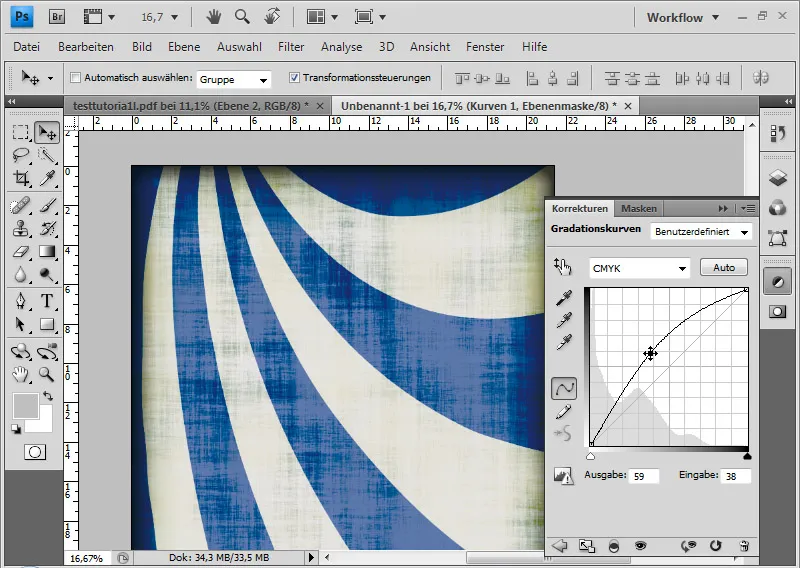The image size is (800, 568).
Task: Reset default foreground and background colors
Action: (16, 429)
